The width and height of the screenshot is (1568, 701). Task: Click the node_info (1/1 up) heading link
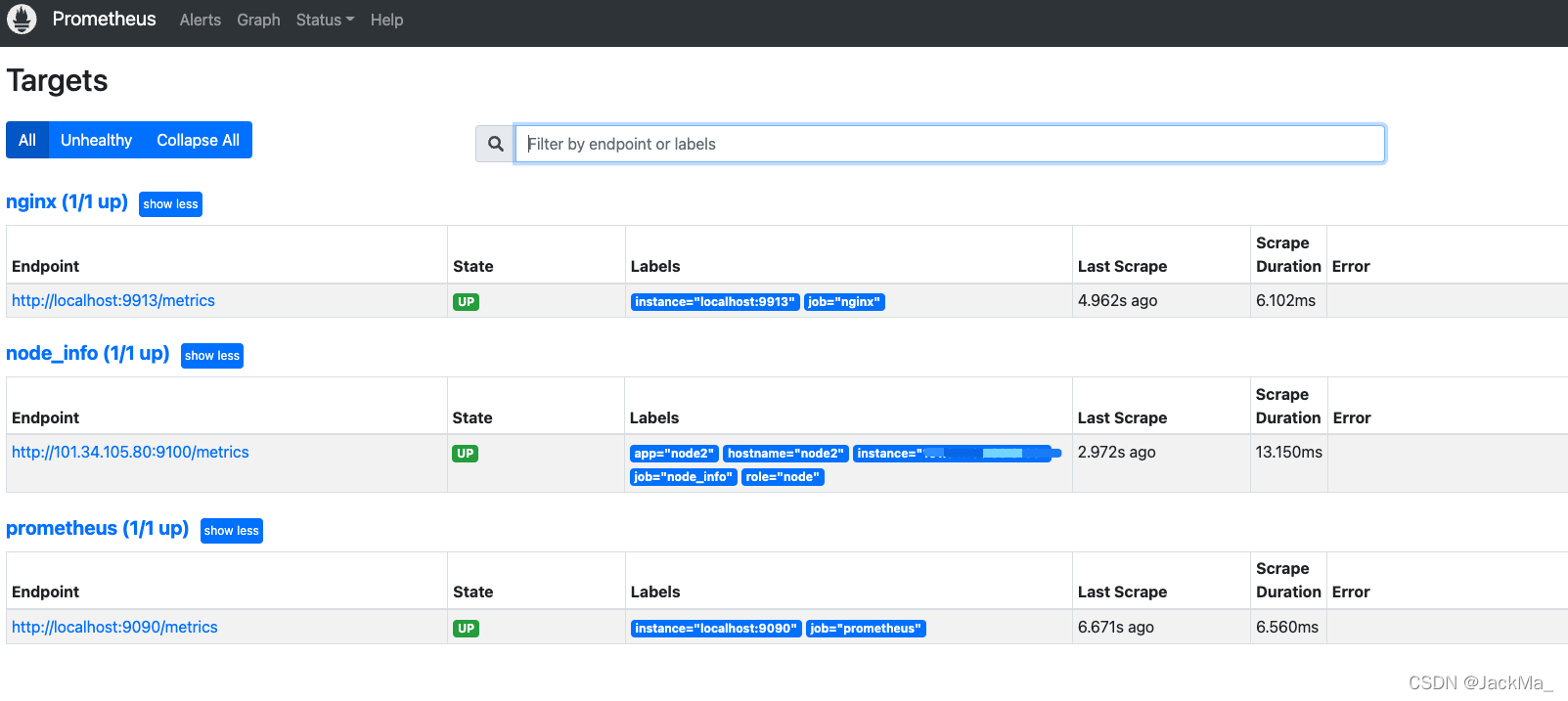(x=88, y=353)
